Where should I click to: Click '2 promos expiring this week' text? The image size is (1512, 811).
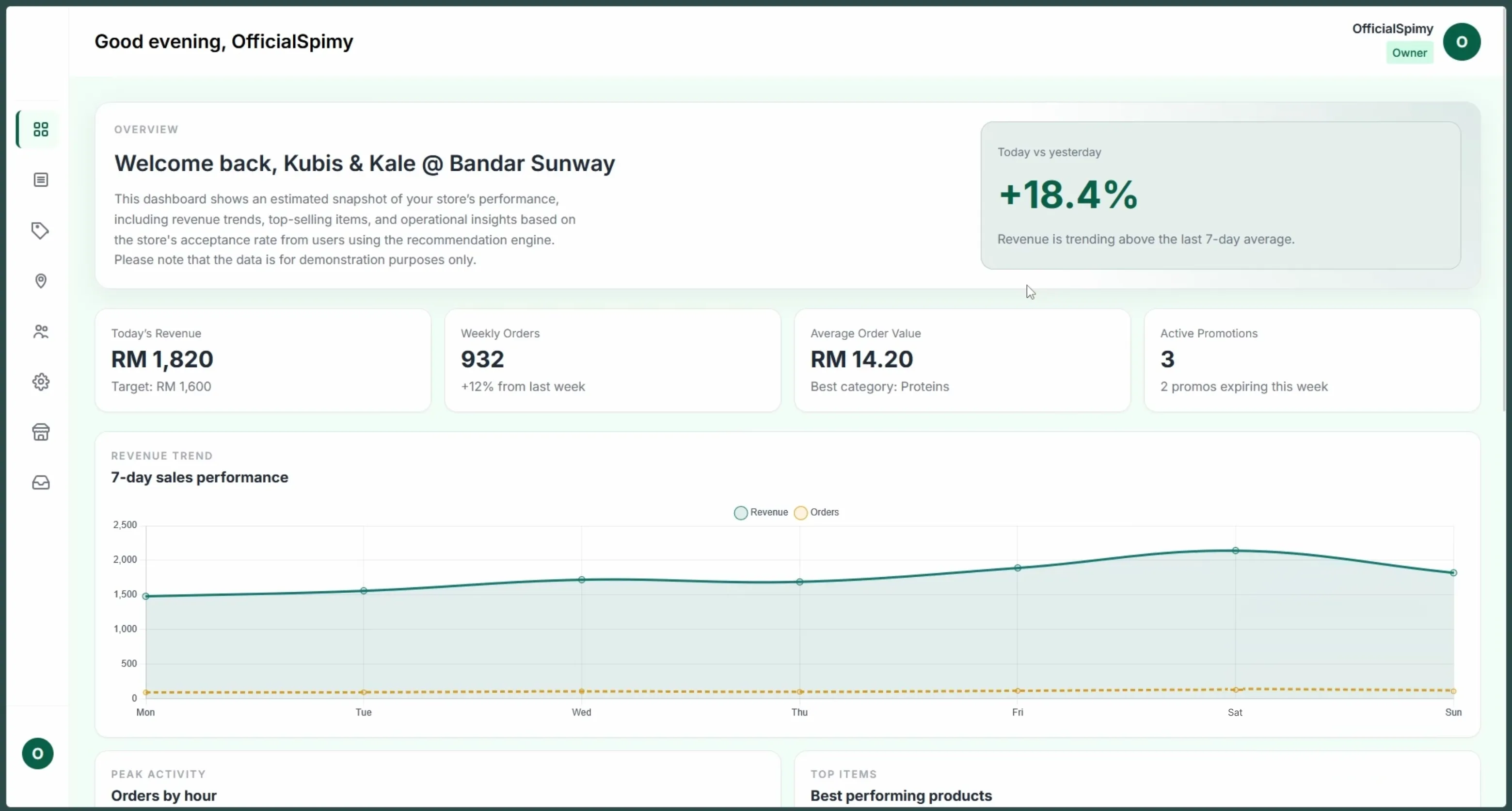(x=1244, y=387)
